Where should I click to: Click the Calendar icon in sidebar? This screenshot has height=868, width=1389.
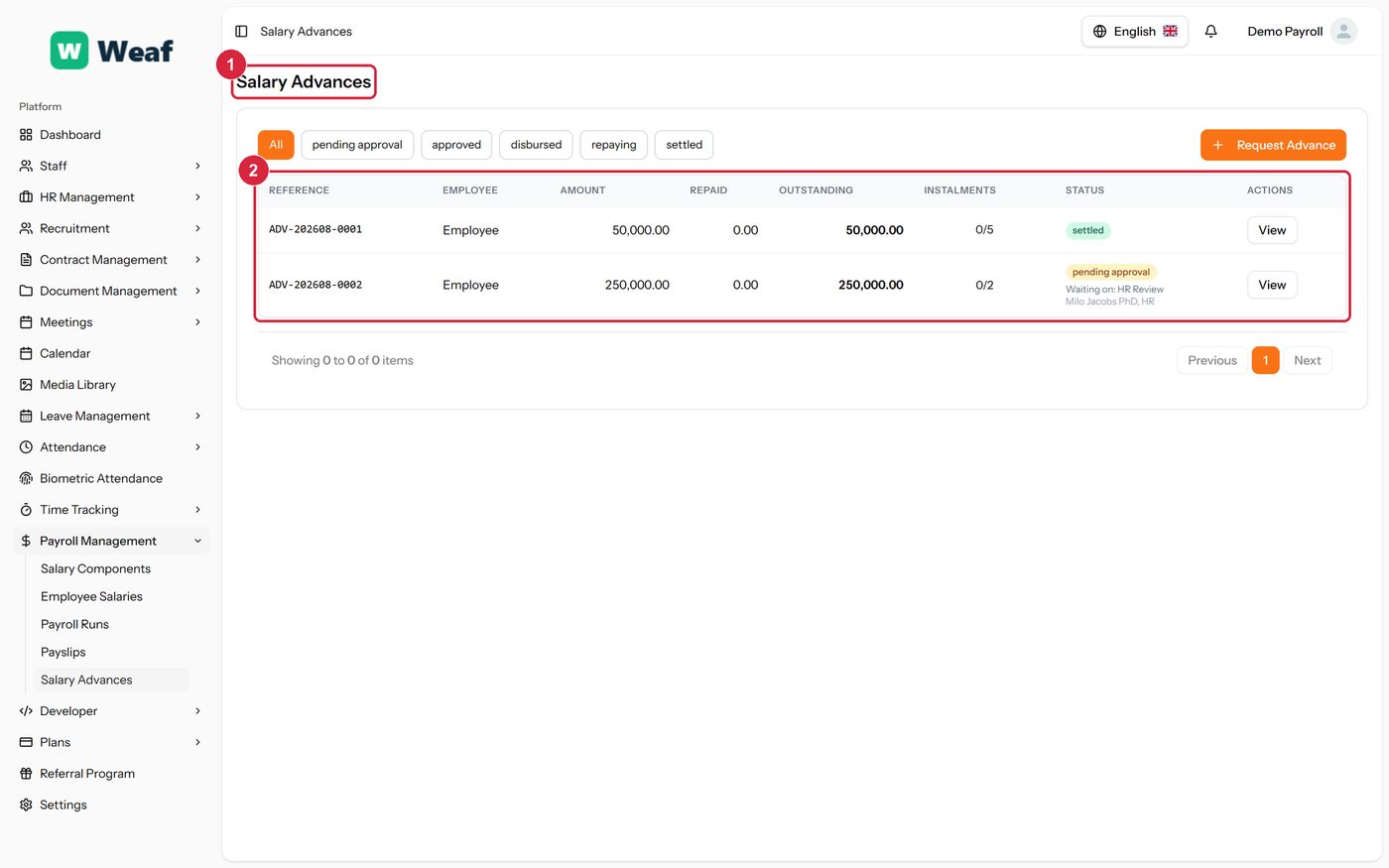pos(26,353)
